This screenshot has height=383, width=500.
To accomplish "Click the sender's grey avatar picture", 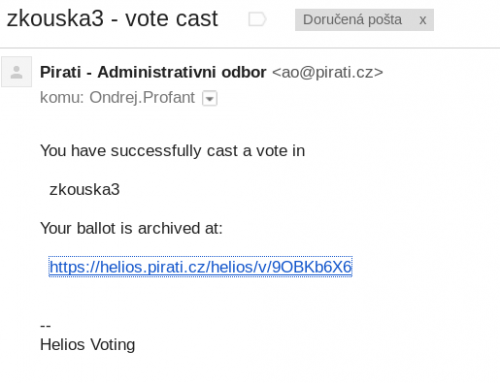I will (x=16, y=72).
